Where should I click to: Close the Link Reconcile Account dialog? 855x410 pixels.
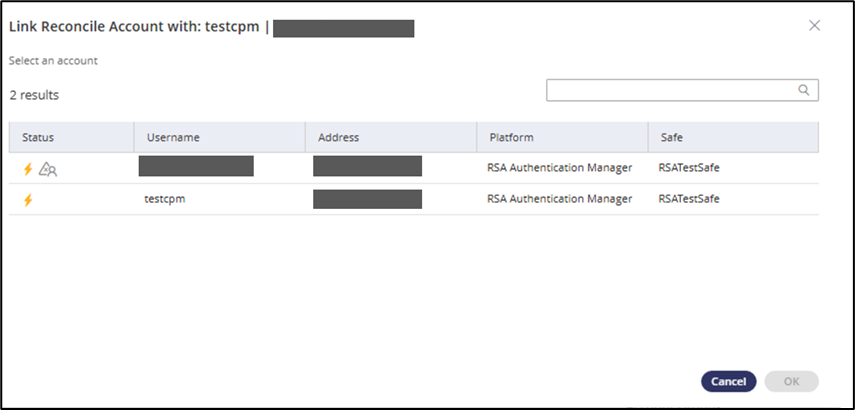(x=814, y=26)
